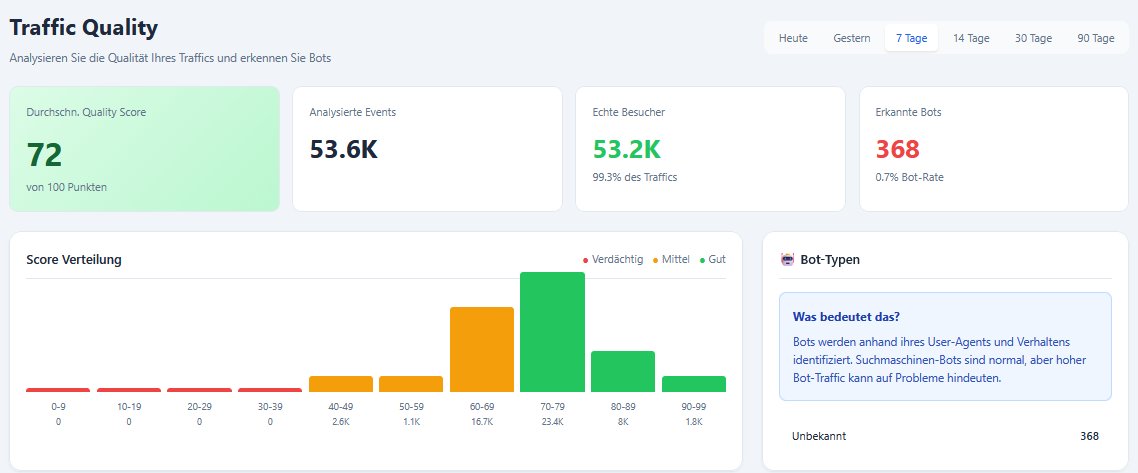Screen dimensions: 1138x473
Task: Click the orange 40-49 score bar
Action: (x=341, y=384)
